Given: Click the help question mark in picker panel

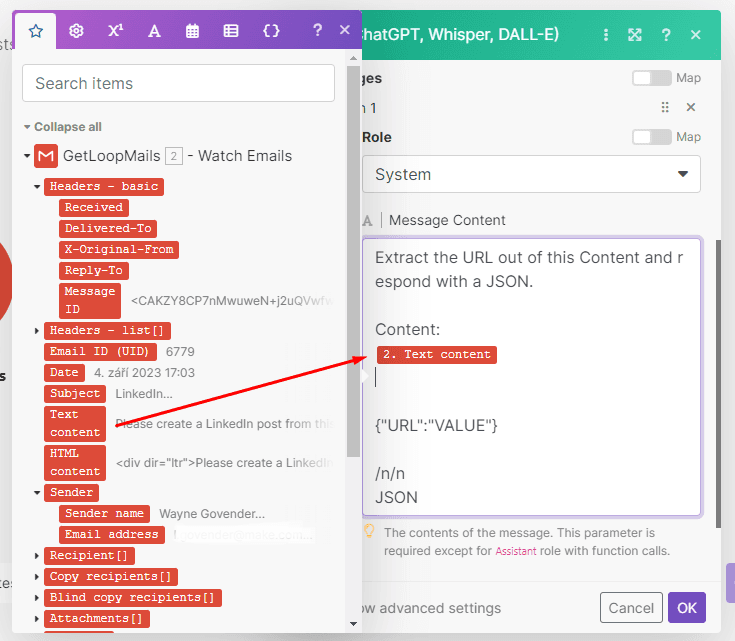Looking at the screenshot, I should (317, 31).
